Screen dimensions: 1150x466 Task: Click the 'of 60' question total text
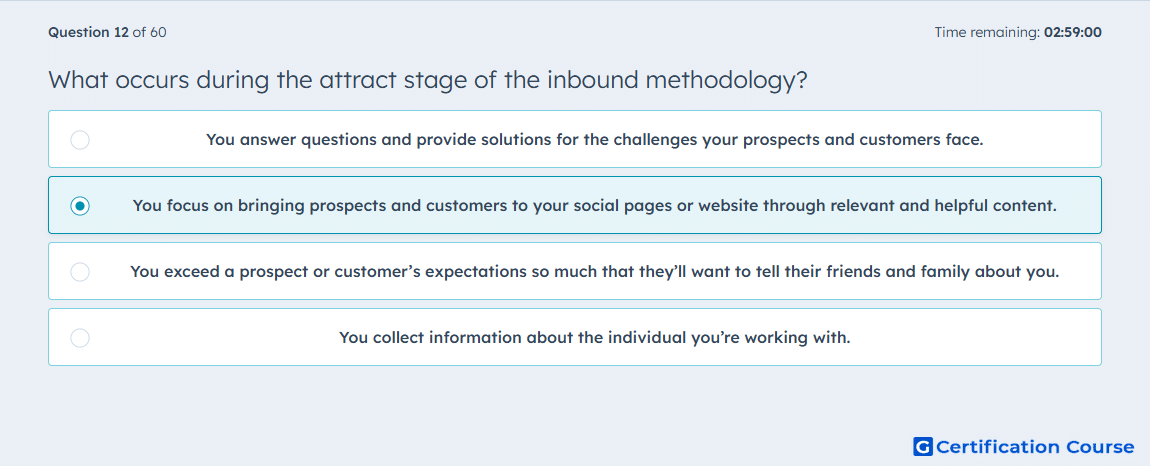149,32
